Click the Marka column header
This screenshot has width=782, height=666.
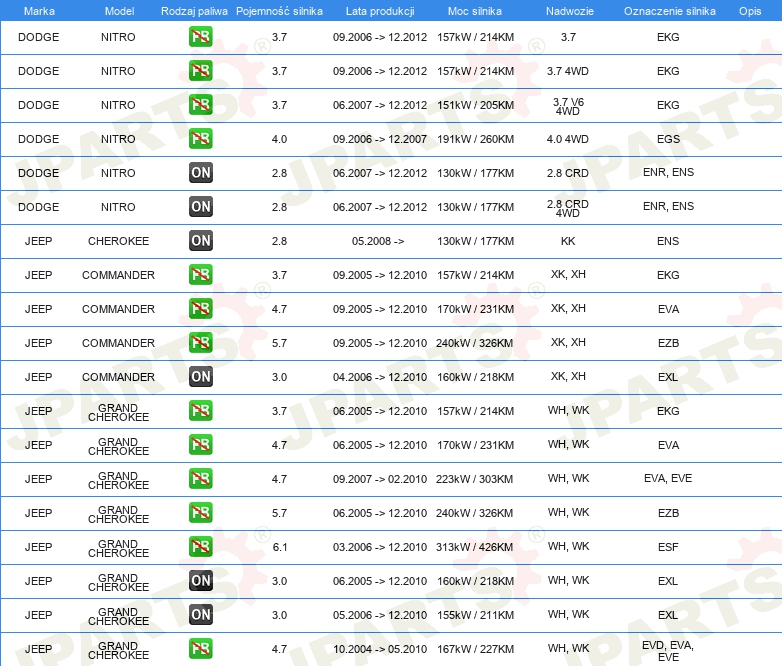pos(39,11)
